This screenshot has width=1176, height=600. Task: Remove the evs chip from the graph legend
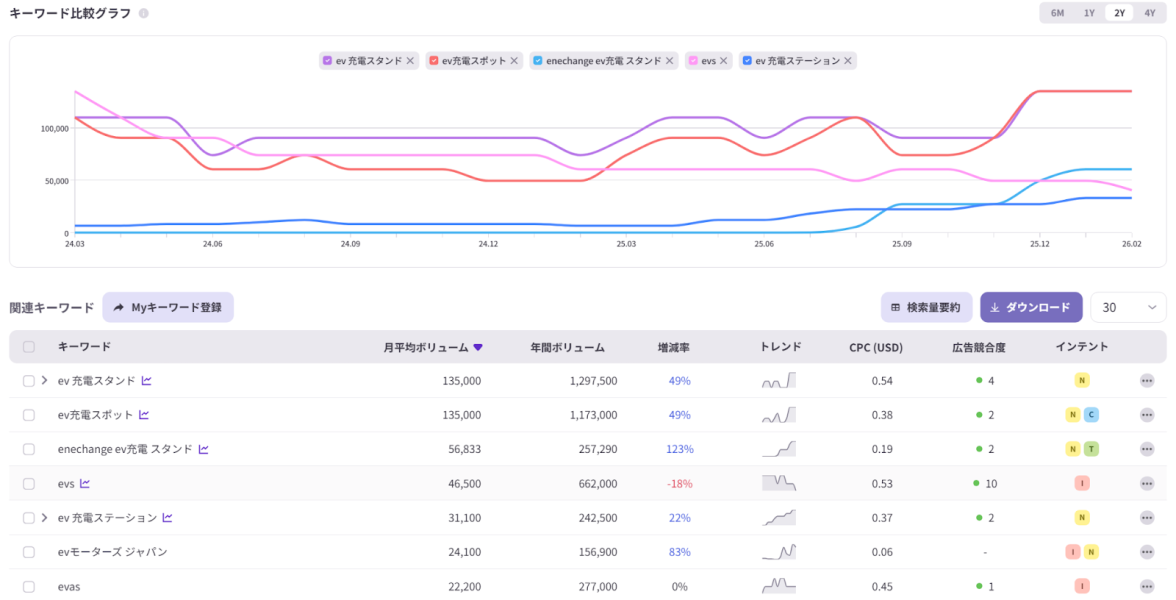[723, 61]
